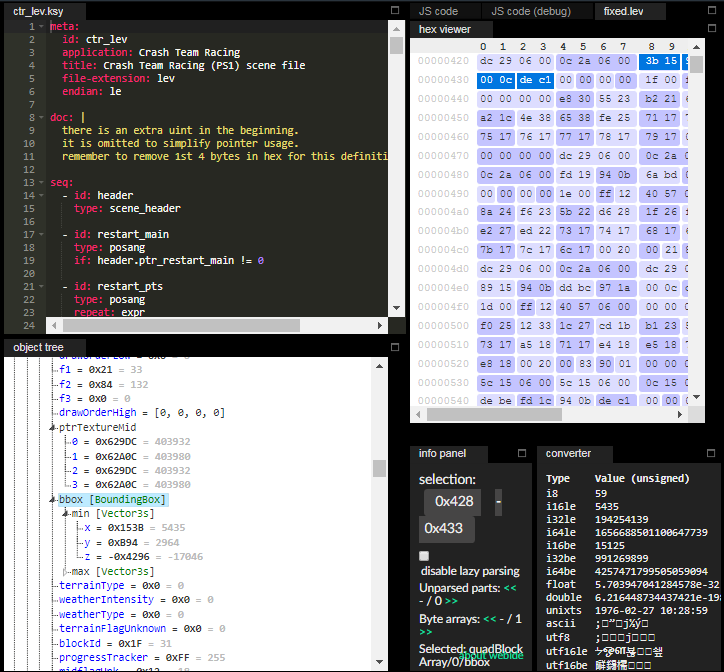The height and width of the screenshot is (672, 724).
Task: Click code editor scroll down arrow
Action: click(396, 308)
